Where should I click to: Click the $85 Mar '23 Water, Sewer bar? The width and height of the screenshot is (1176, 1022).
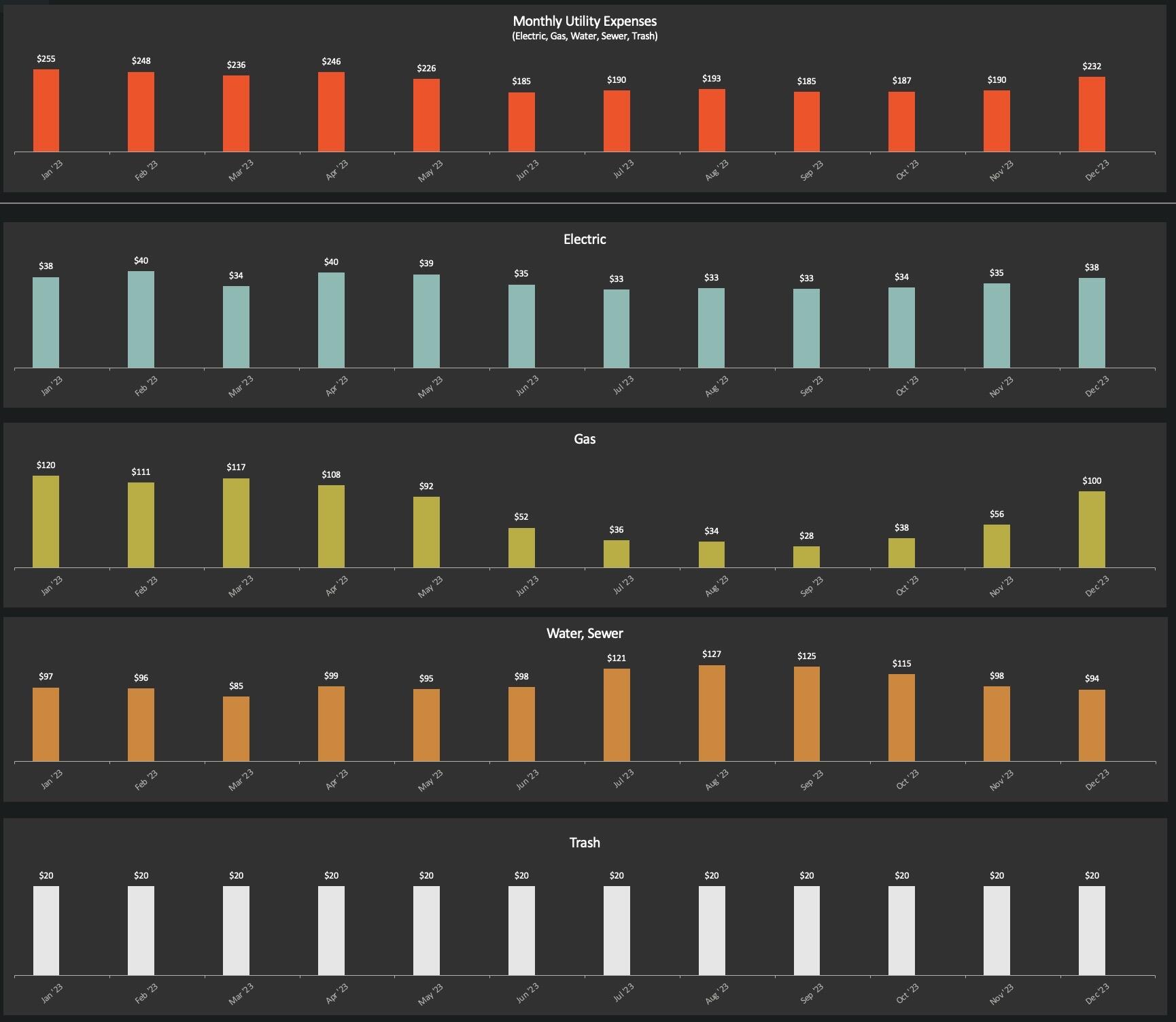click(236, 728)
